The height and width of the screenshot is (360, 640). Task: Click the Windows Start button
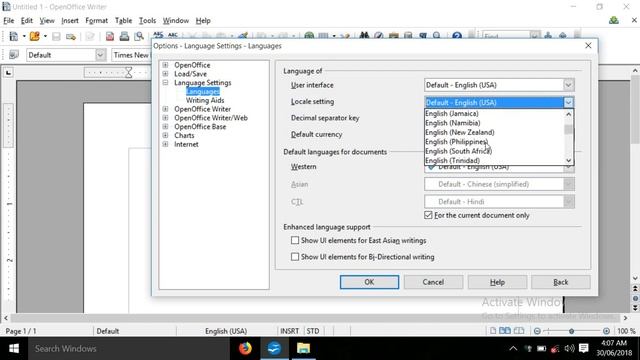13,349
